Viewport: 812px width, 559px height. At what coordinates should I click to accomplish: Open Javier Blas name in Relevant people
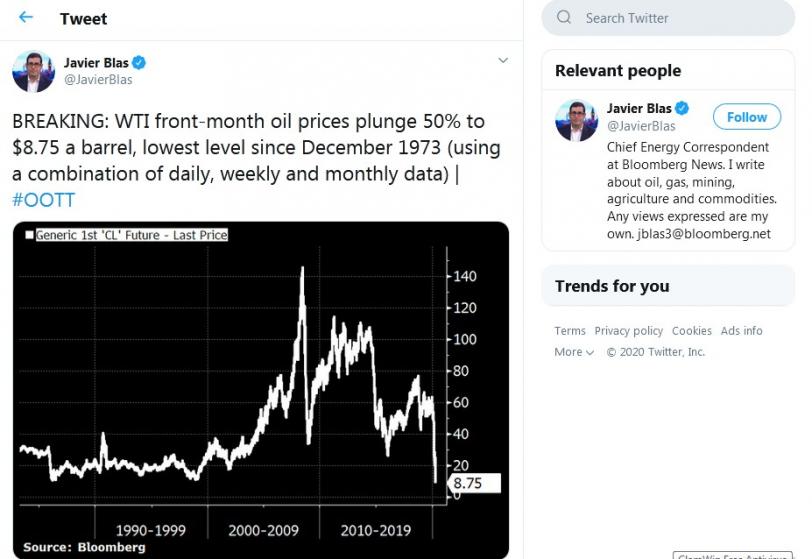pos(639,108)
